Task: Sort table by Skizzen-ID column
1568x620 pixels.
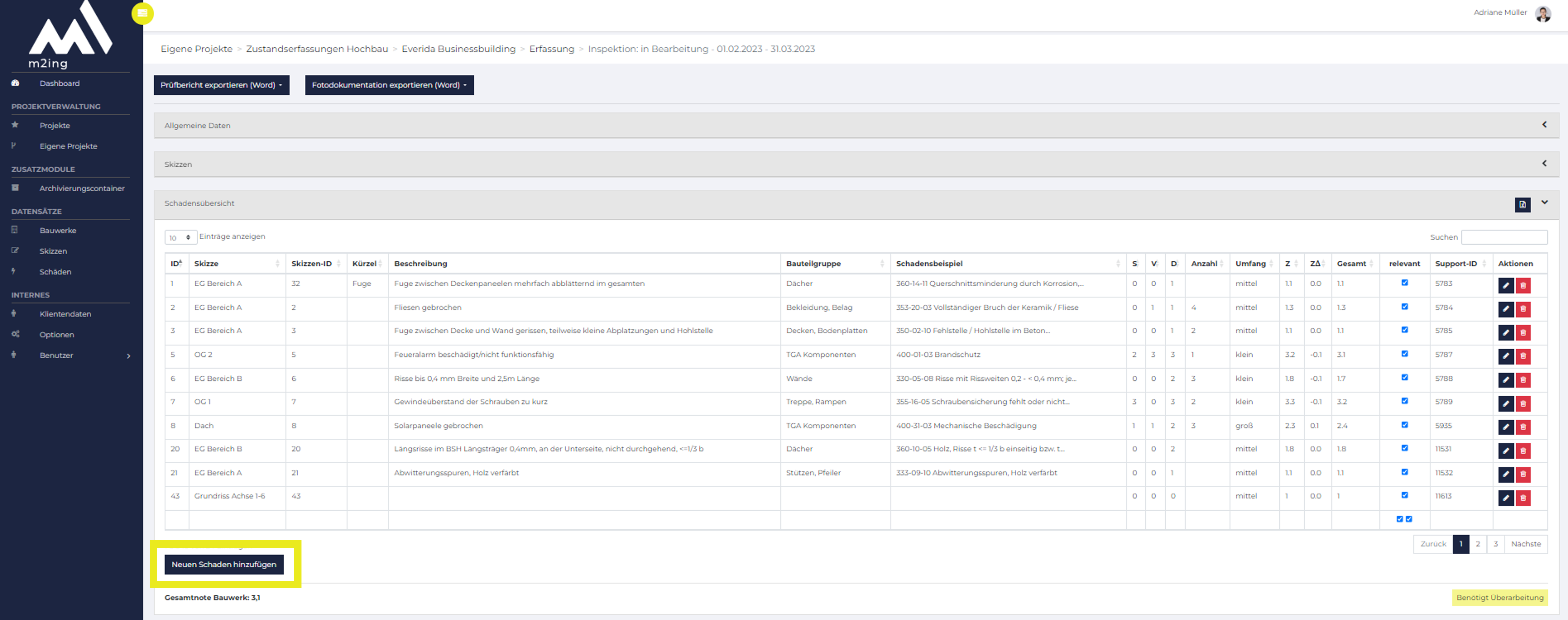Action: pos(316,264)
